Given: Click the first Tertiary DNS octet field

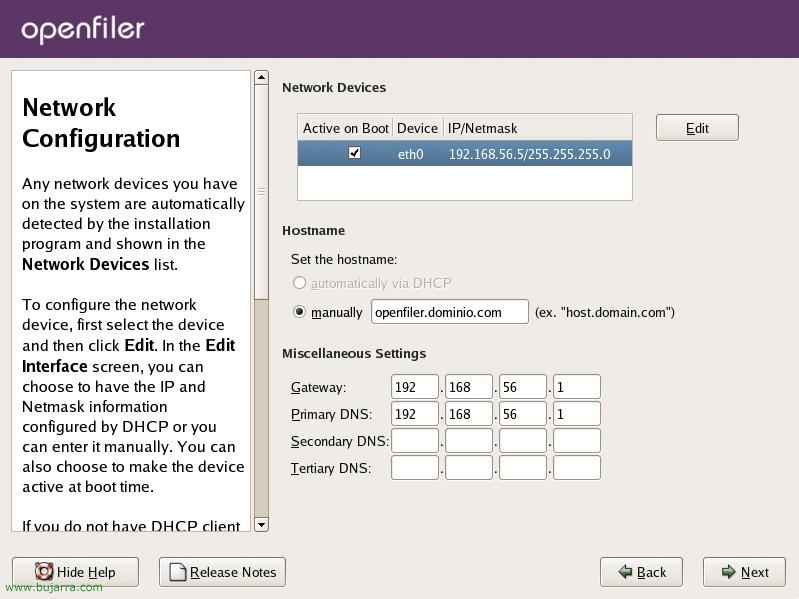Looking at the screenshot, I should pyautogui.click(x=415, y=468).
